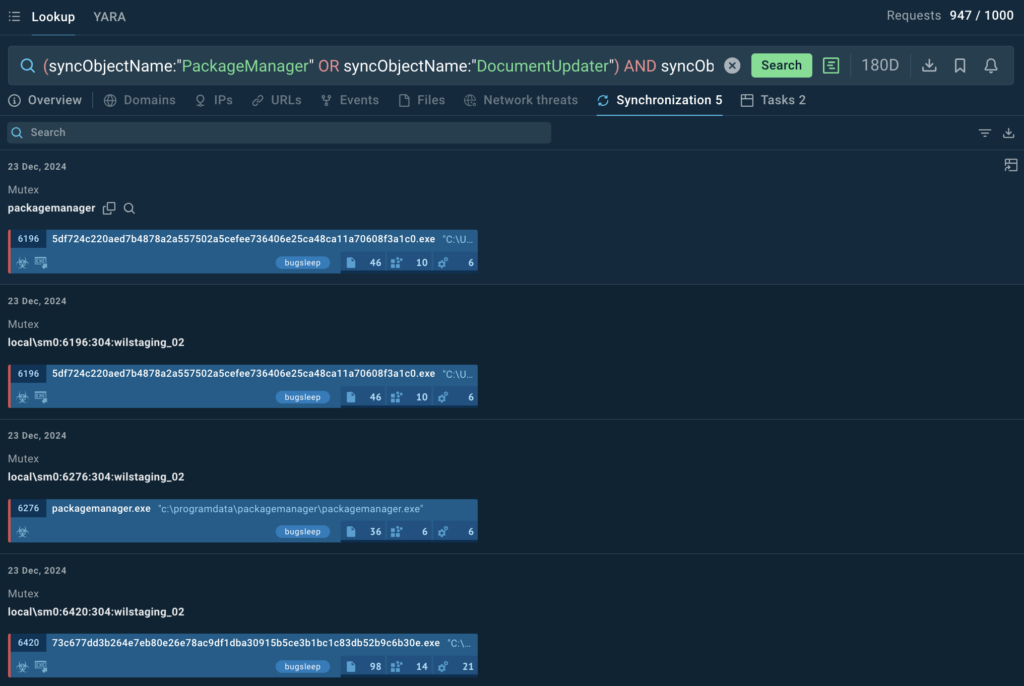Download the synchronization results list
Image resolution: width=1024 pixels, height=686 pixels.
coord(1008,133)
